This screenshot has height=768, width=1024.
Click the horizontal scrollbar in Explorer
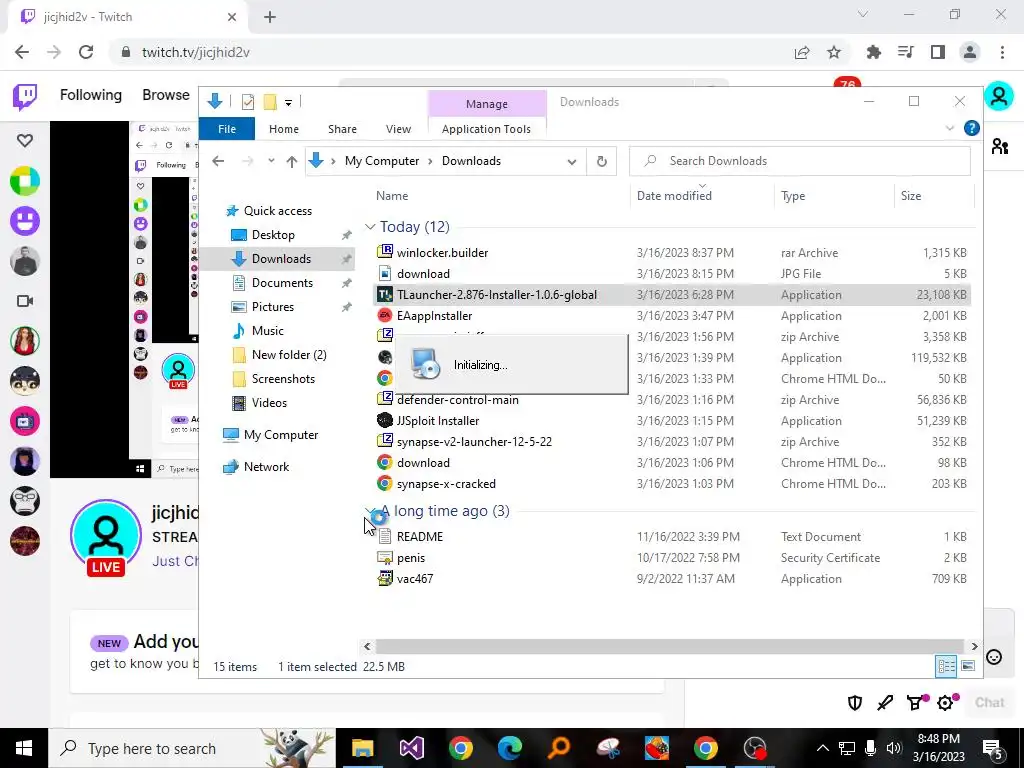coord(669,646)
